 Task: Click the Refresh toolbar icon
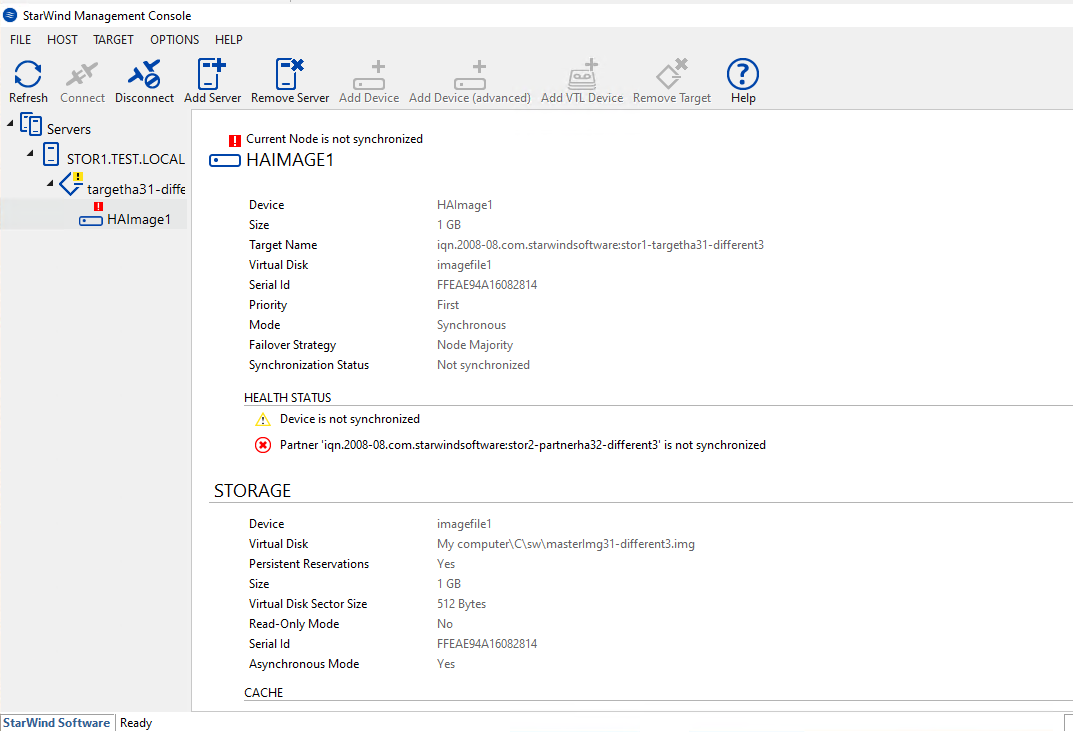pos(28,74)
